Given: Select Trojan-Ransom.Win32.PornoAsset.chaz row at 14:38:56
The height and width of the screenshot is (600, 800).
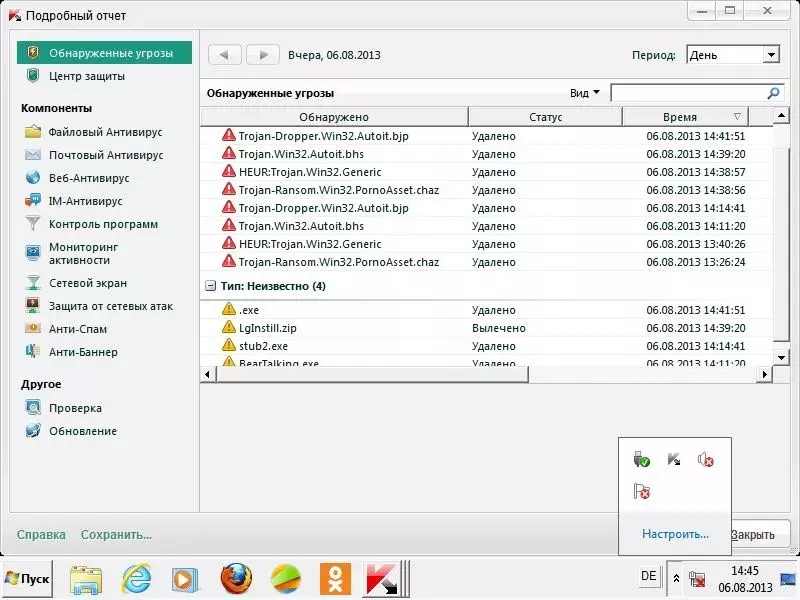Looking at the screenshot, I should (487, 190).
